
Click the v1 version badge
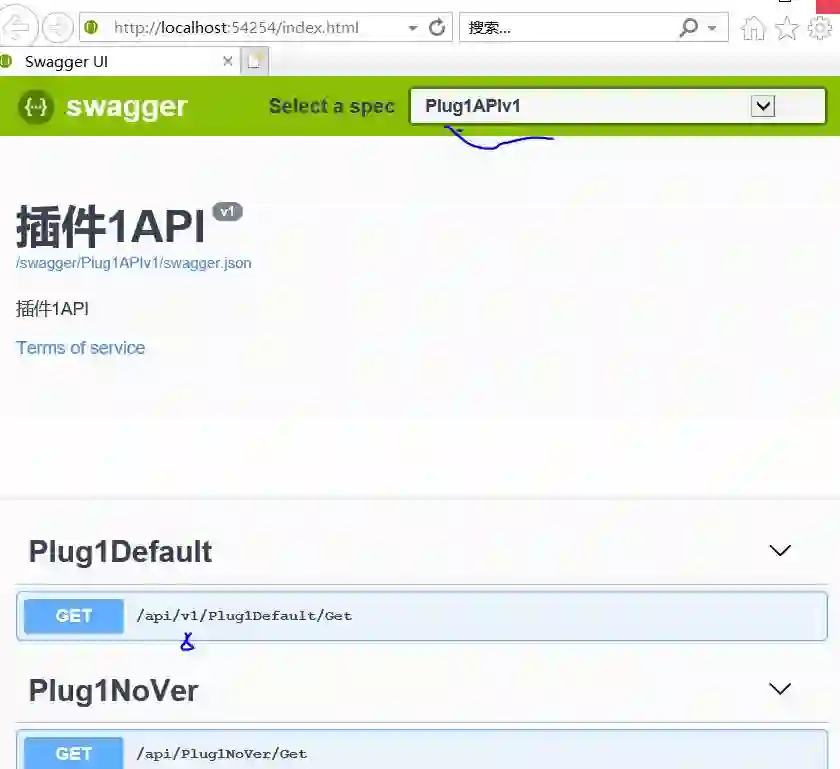pos(228,211)
